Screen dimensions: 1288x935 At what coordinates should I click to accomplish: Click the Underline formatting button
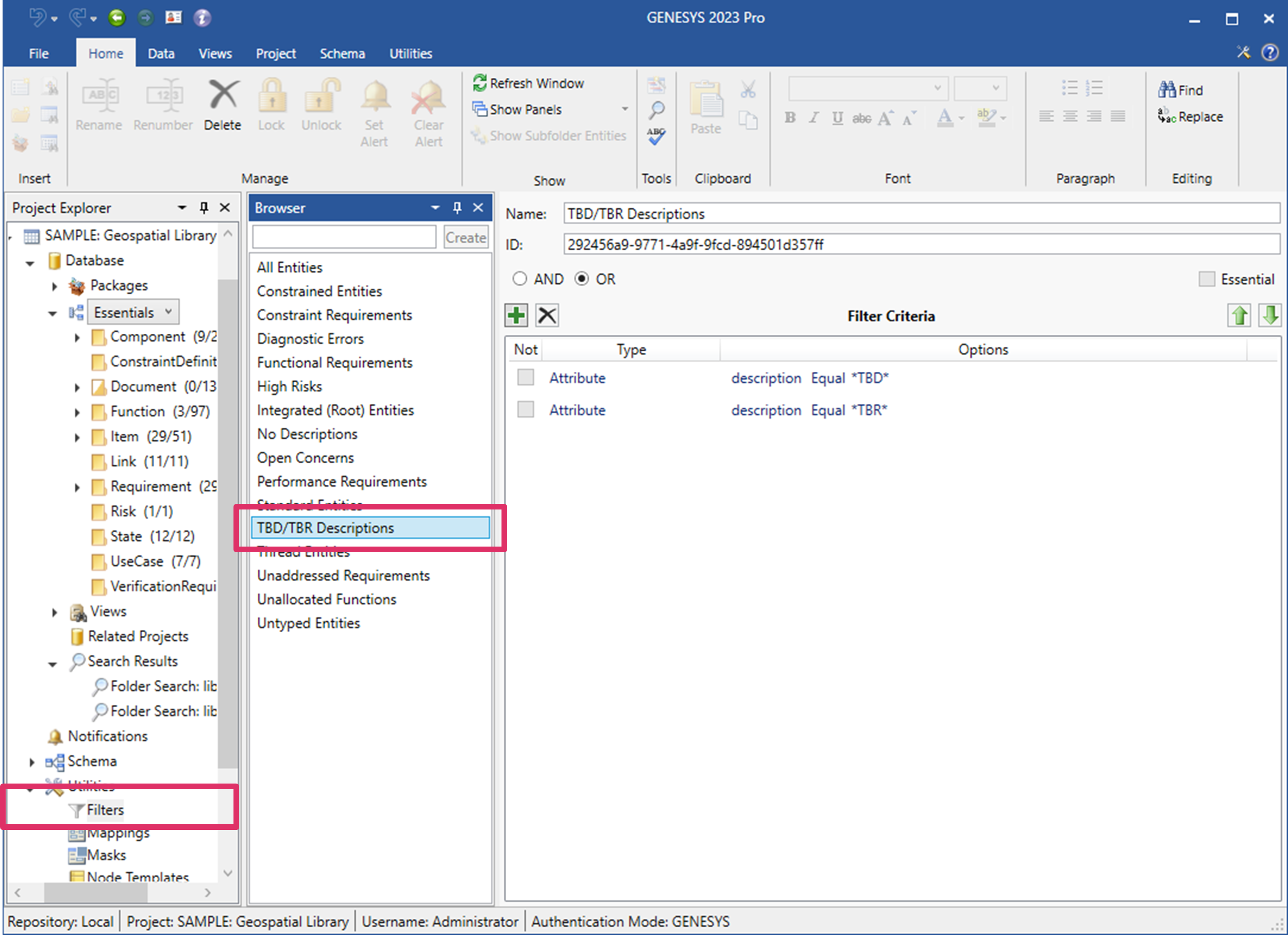tap(837, 117)
